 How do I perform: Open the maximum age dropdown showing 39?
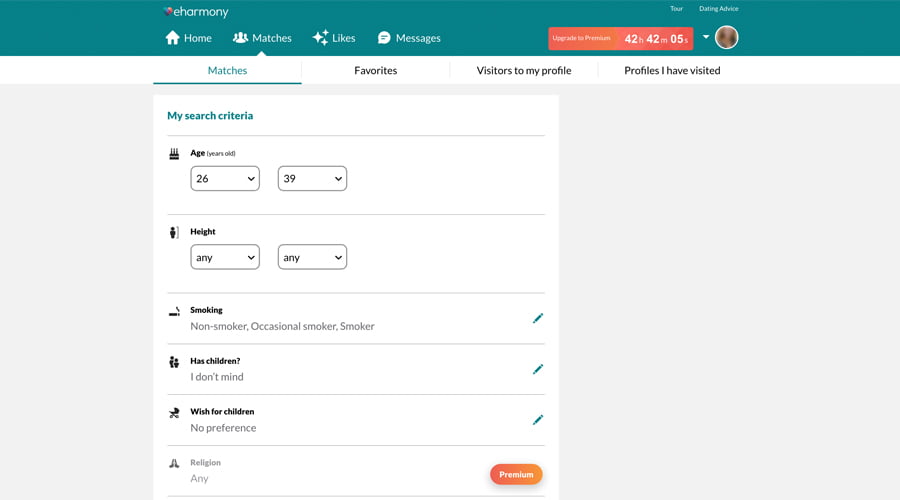(x=312, y=178)
